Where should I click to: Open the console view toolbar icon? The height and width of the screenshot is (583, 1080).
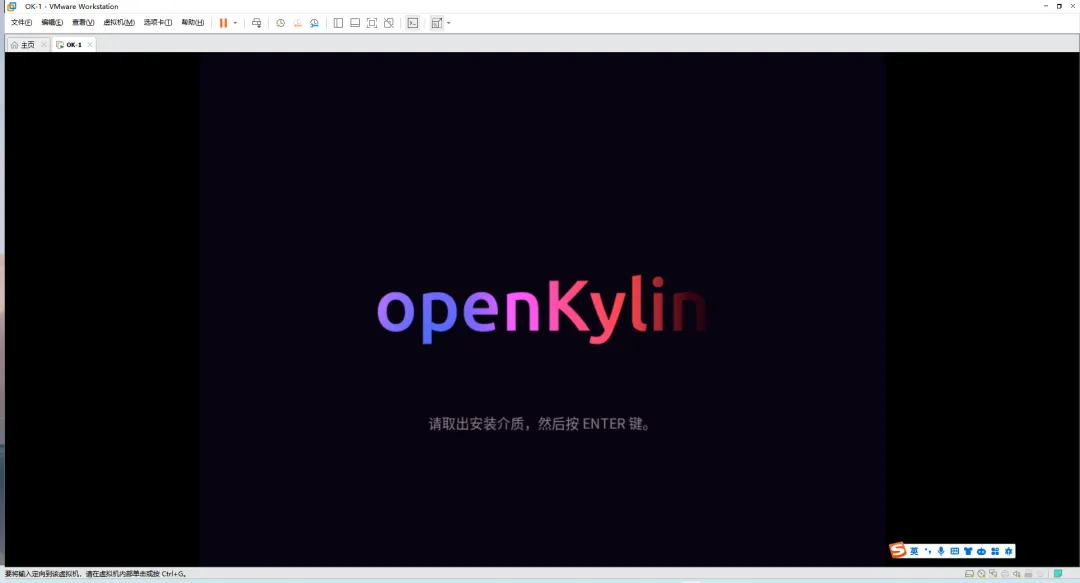coord(413,23)
